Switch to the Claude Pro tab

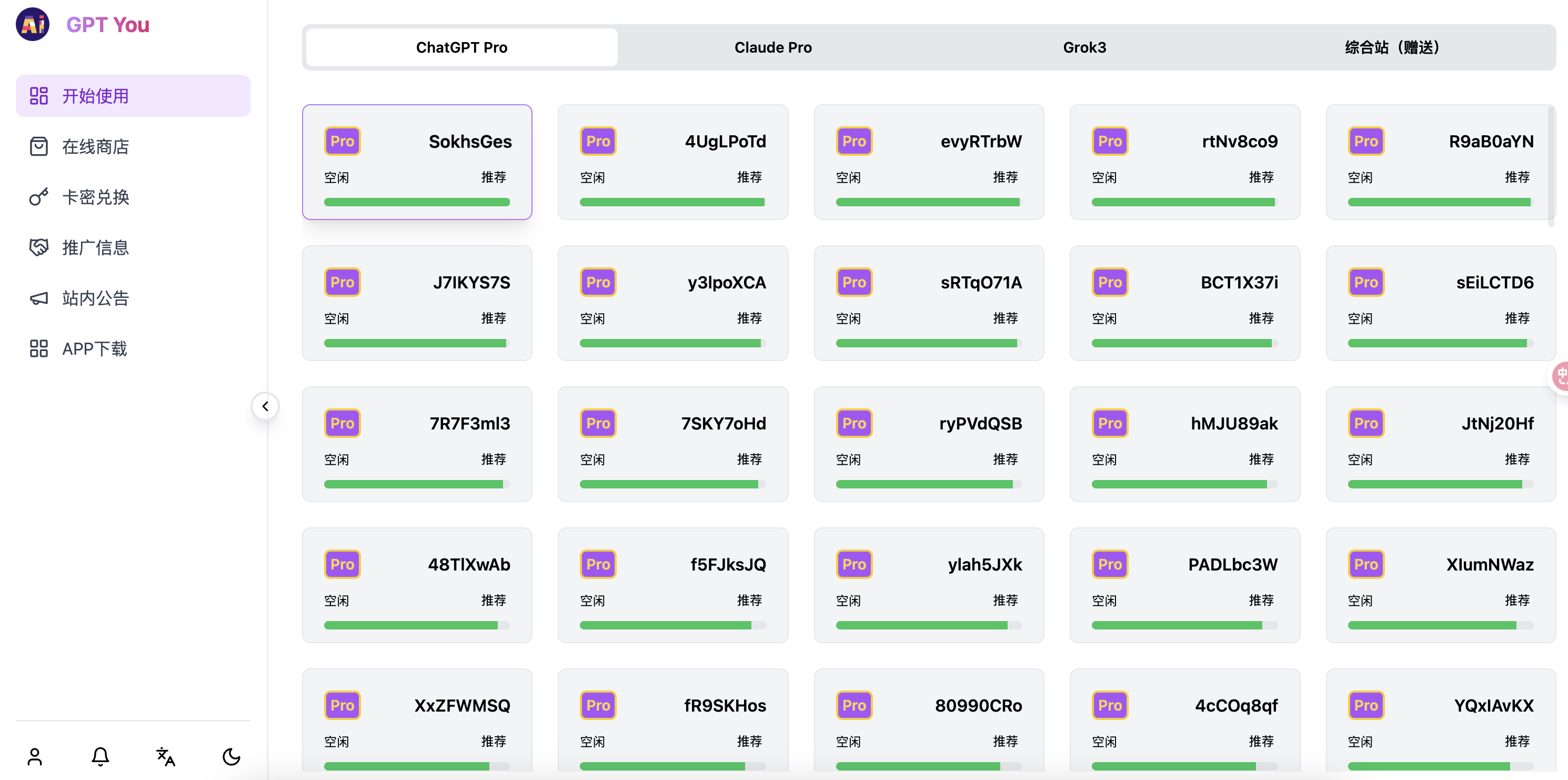[773, 47]
